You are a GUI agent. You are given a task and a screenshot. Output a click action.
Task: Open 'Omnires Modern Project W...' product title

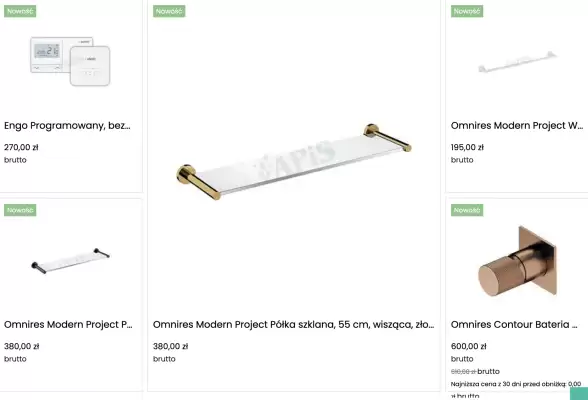point(517,126)
